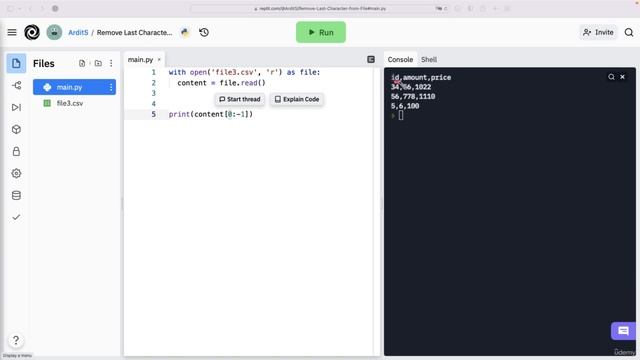The width and height of the screenshot is (640, 360).
Task: Click Explain Code button
Action: point(297,99)
